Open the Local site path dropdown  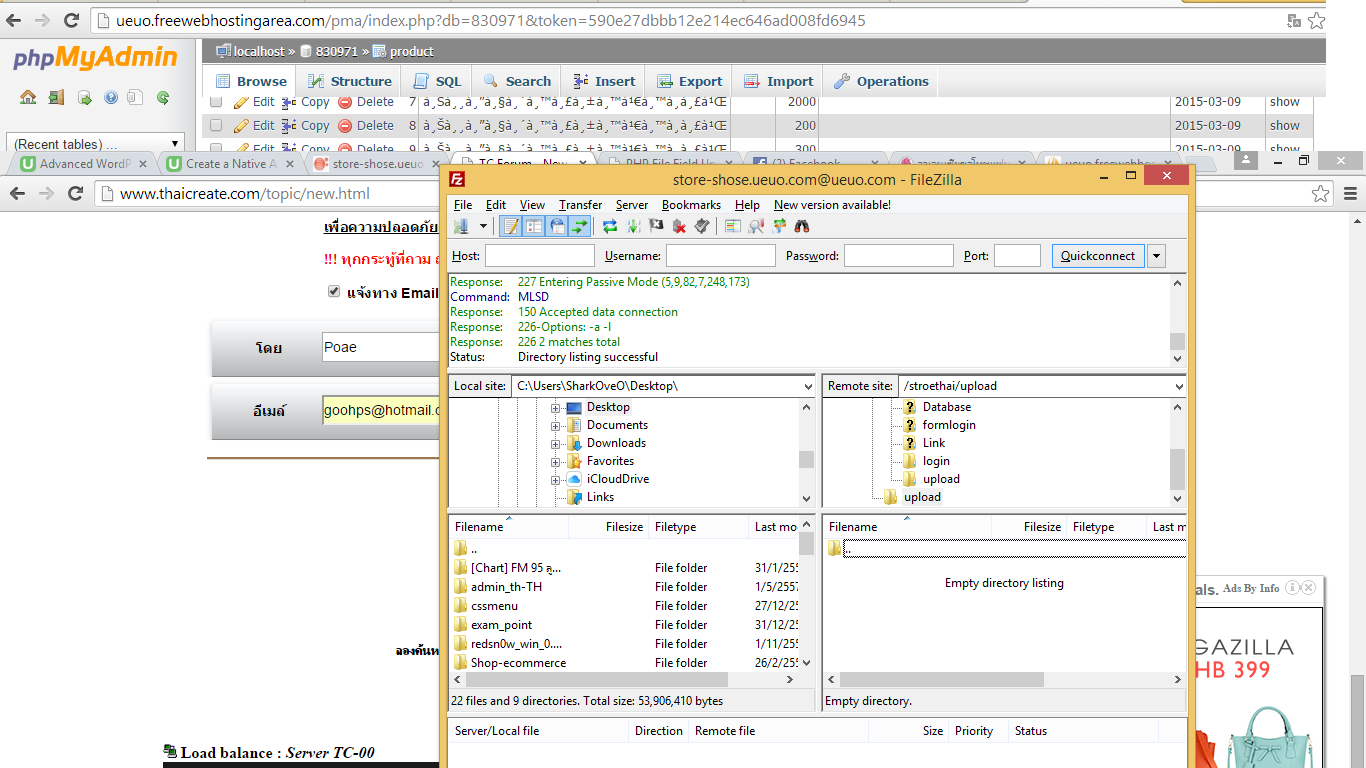pyautogui.click(x=808, y=386)
